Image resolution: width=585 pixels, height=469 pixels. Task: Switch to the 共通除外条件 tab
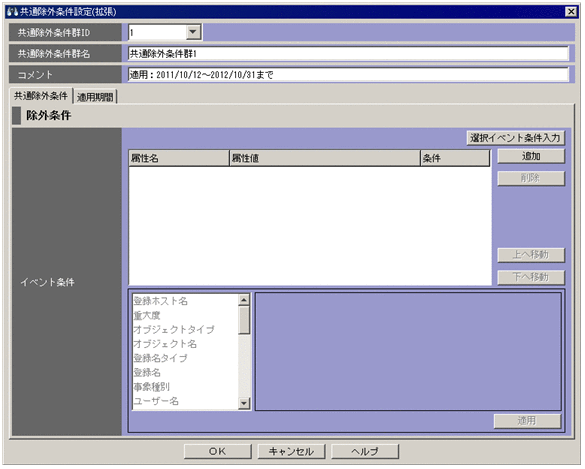(x=41, y=96)
